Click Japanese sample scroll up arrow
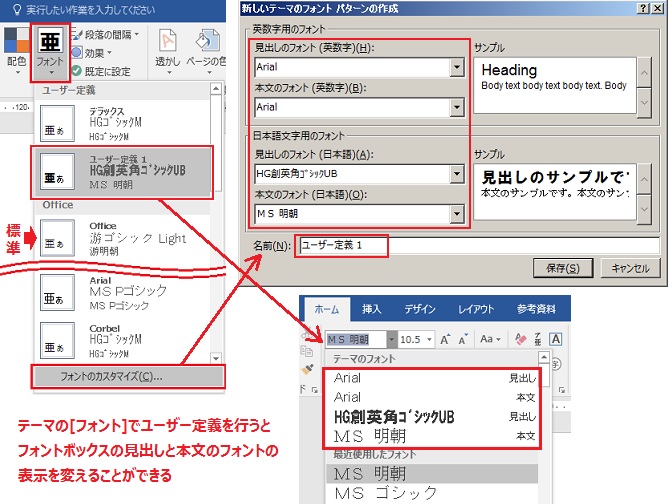Image resolution: width=668 pixels, height=504 pixels. click(x=645, y=179)
